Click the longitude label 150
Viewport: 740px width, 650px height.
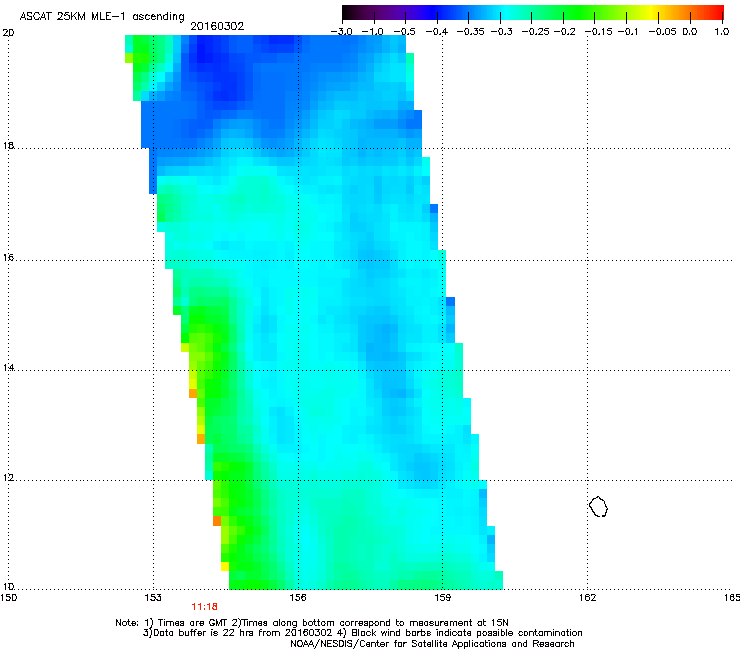click(x=8, y=598)
